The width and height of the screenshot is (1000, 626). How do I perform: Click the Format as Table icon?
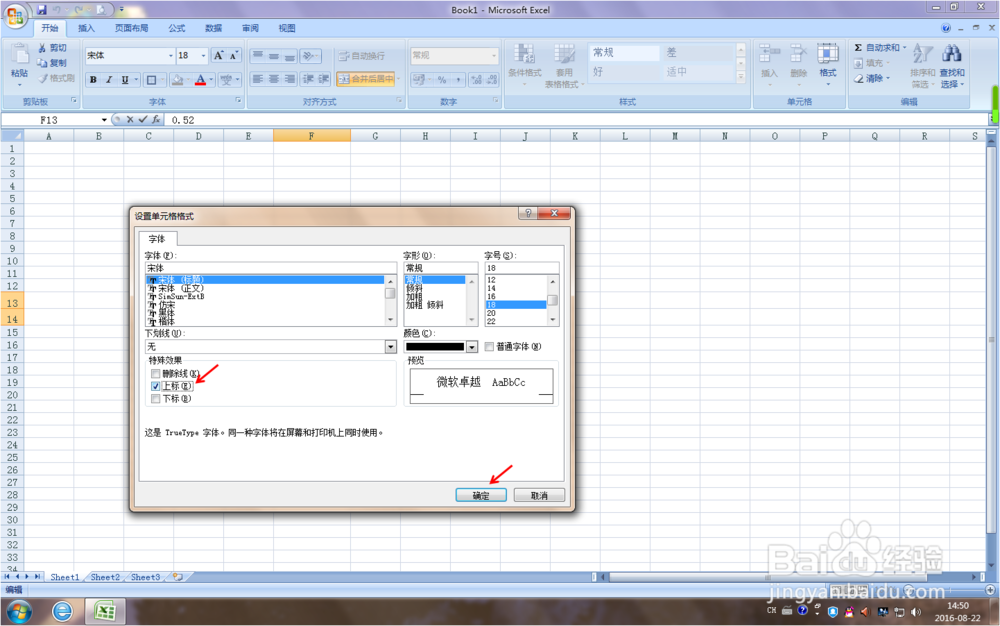pos(564,55)
